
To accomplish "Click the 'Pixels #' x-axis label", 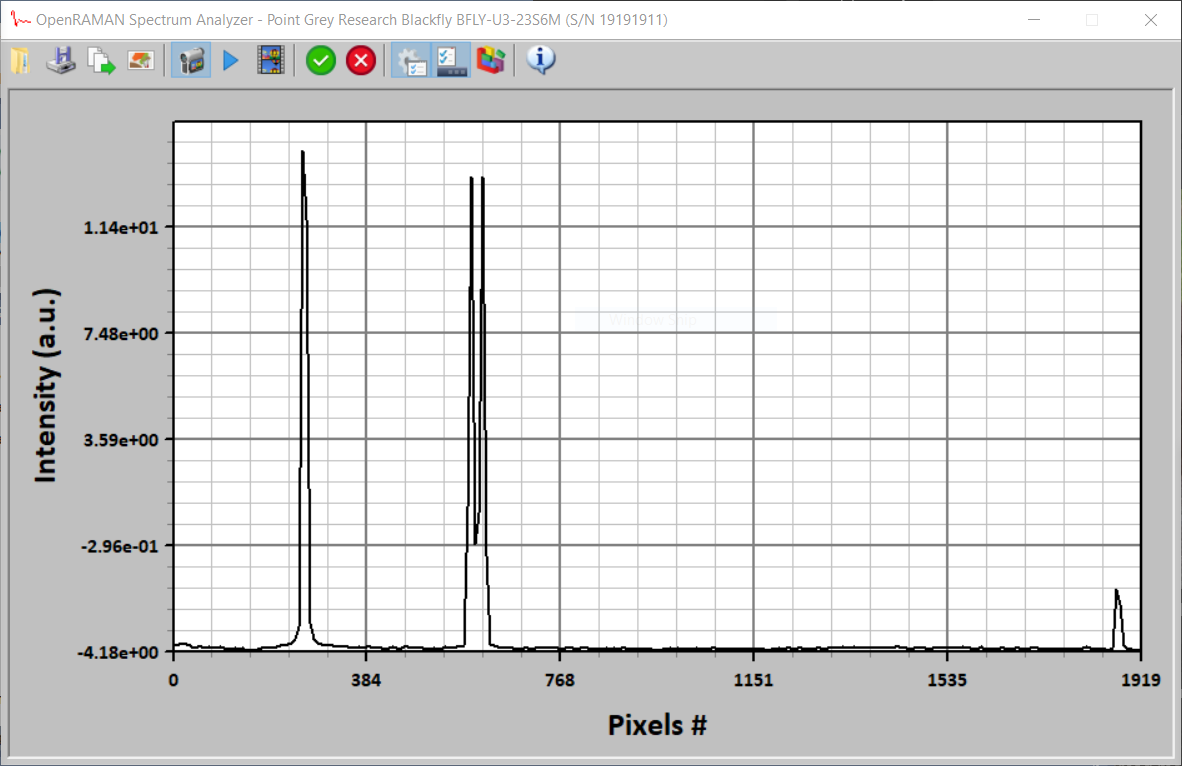I will [657, 725].
